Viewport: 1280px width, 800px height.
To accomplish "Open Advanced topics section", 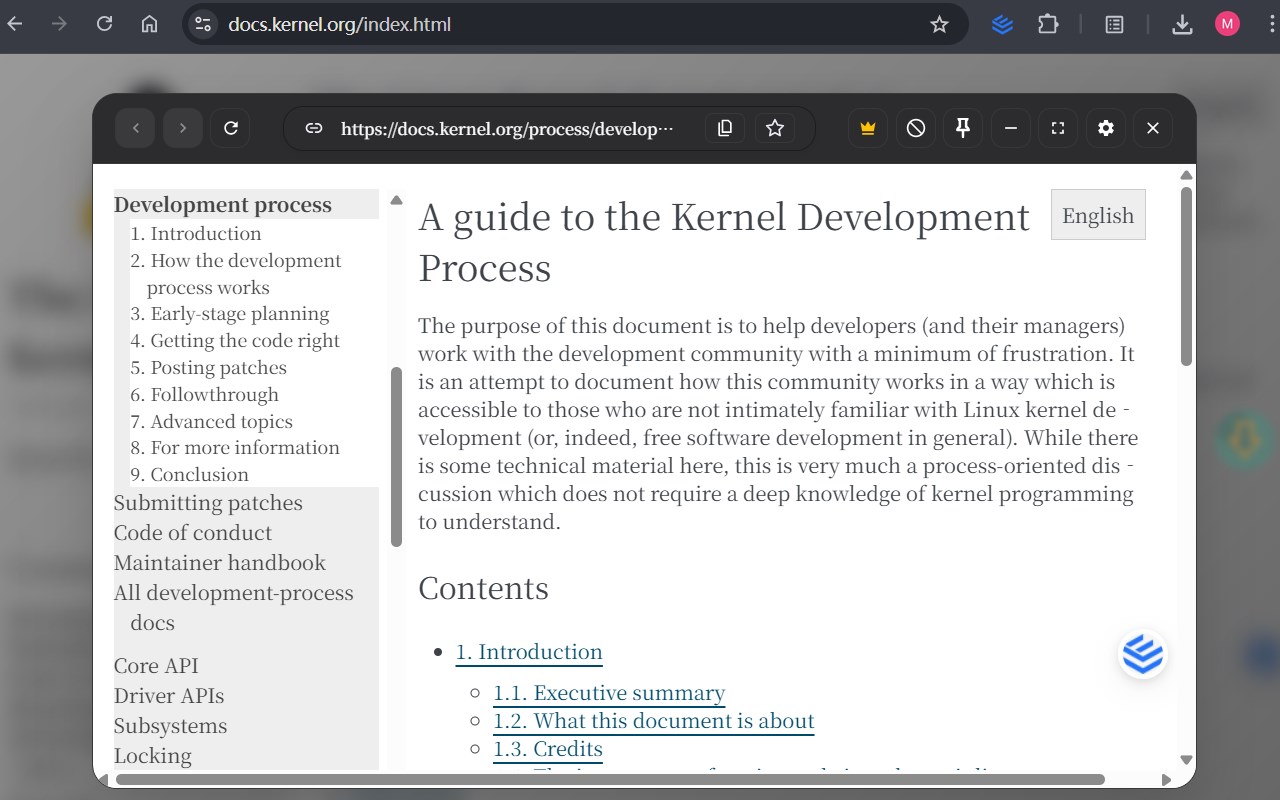I will click(211, 422).
